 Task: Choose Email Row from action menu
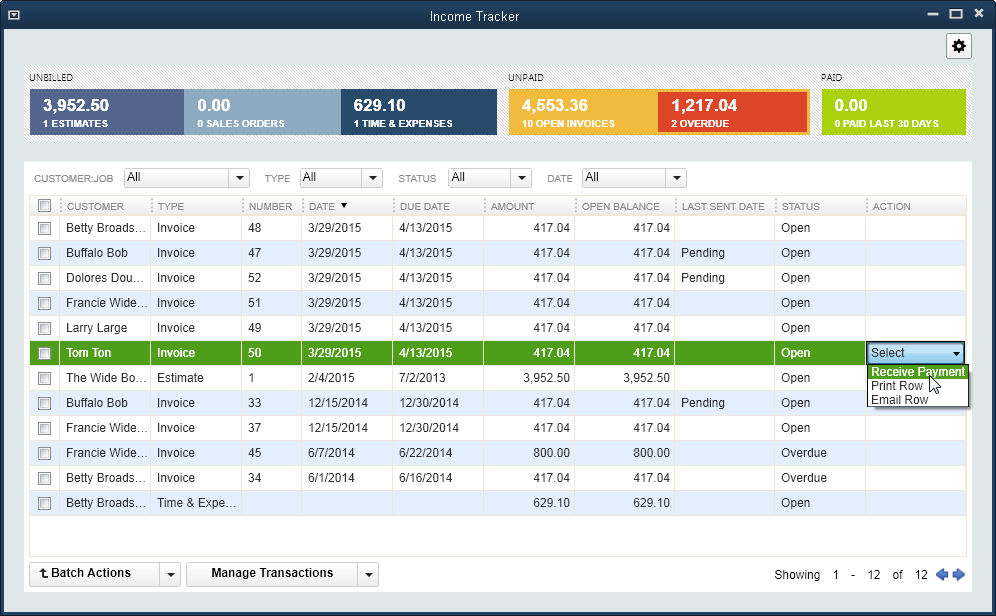point(900,400)
